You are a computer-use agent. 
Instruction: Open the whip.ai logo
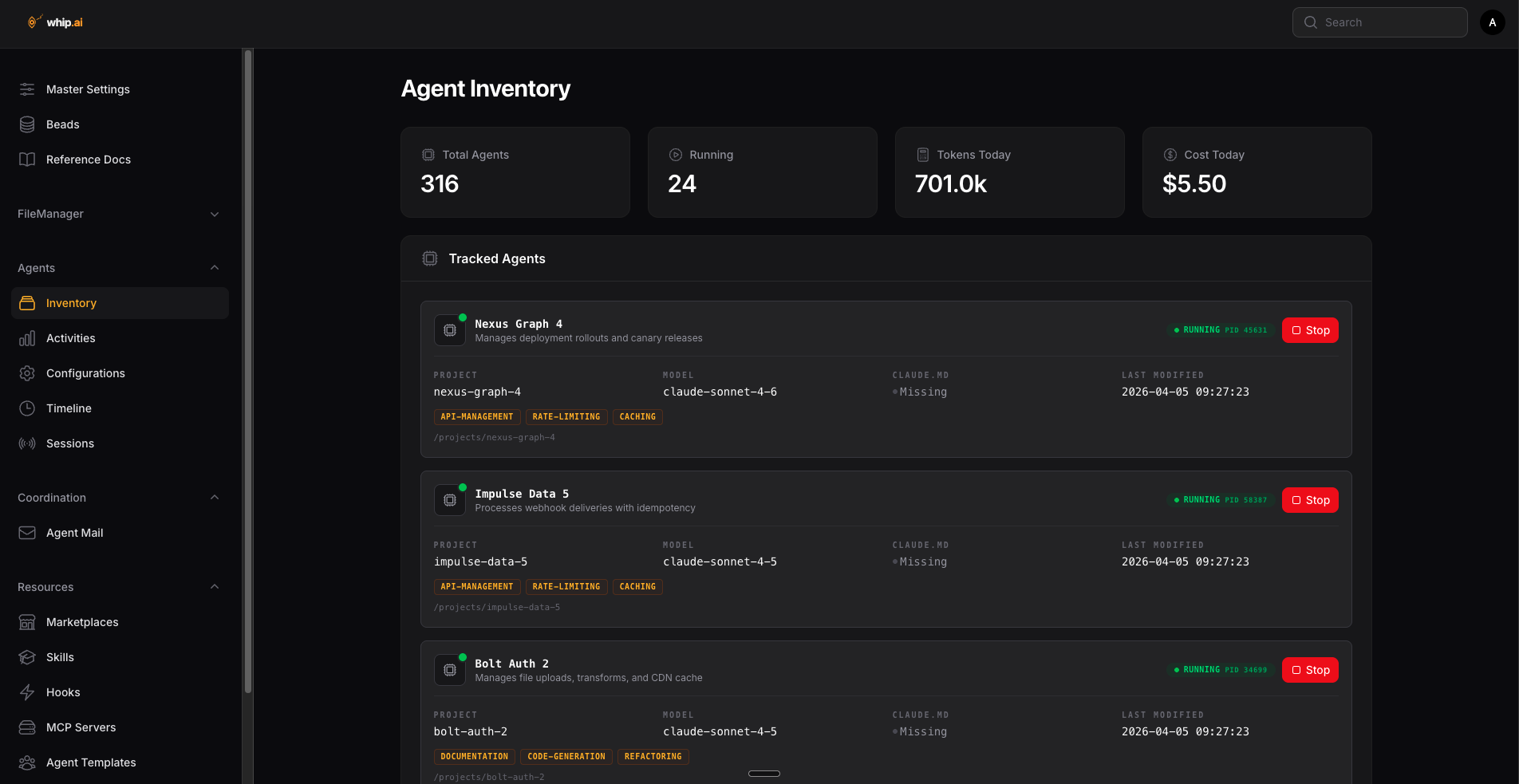coord(53,22)
